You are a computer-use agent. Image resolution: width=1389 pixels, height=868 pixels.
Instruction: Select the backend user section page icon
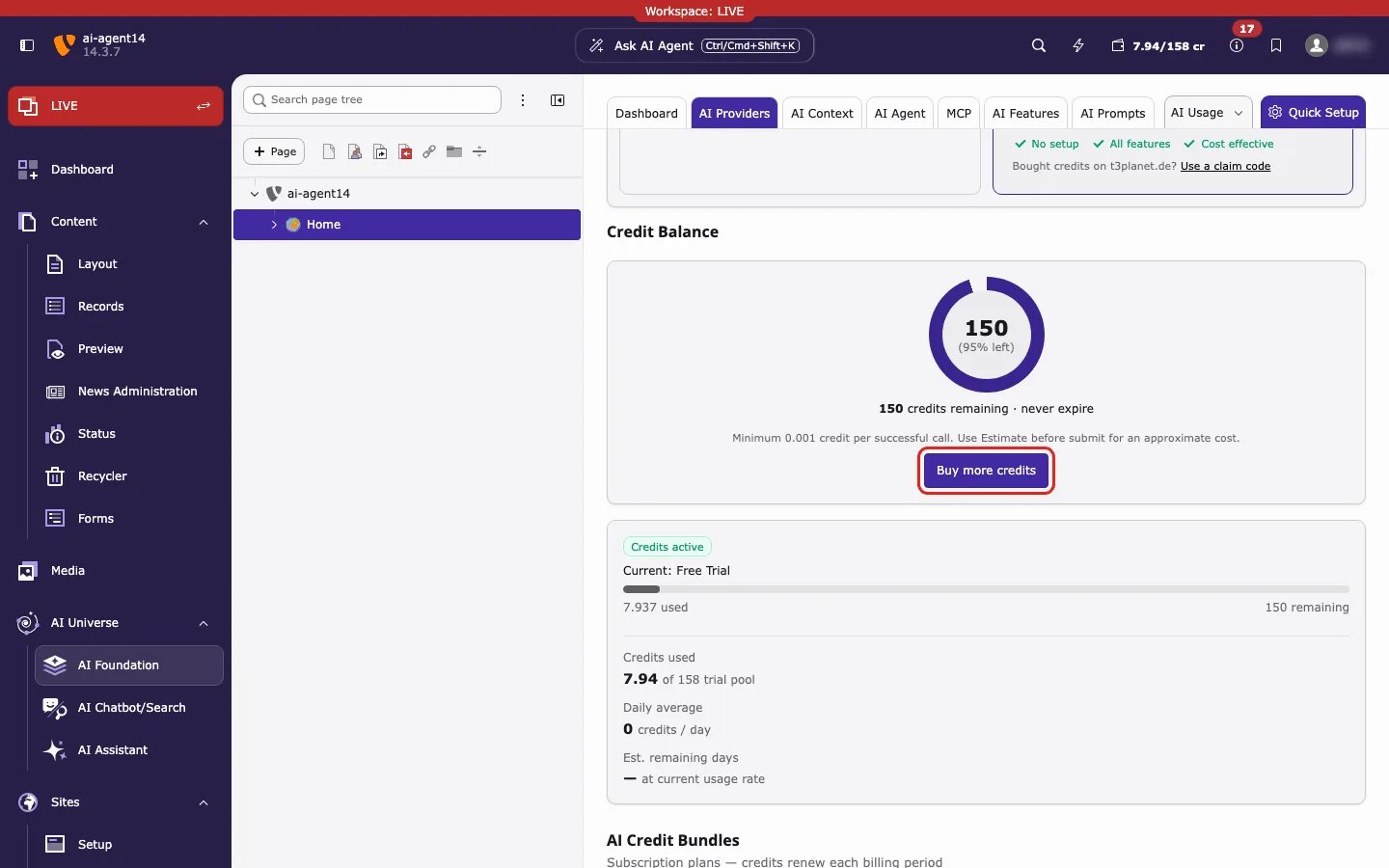[355, 151]
